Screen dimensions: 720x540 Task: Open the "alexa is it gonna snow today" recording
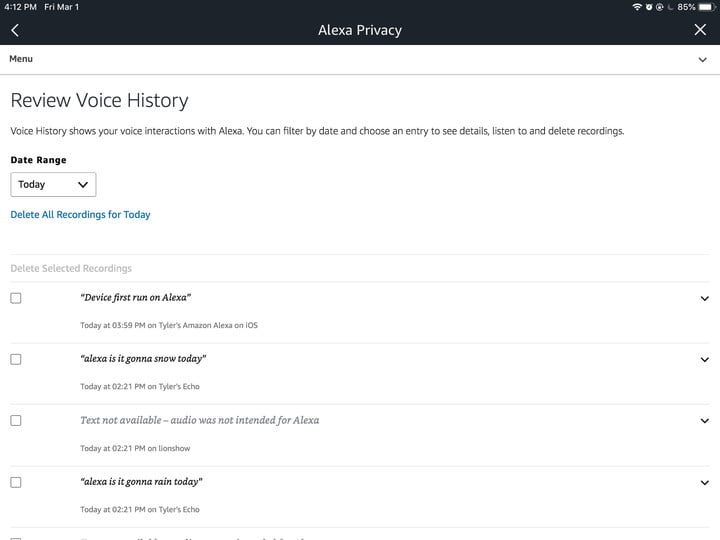(143, 359)
